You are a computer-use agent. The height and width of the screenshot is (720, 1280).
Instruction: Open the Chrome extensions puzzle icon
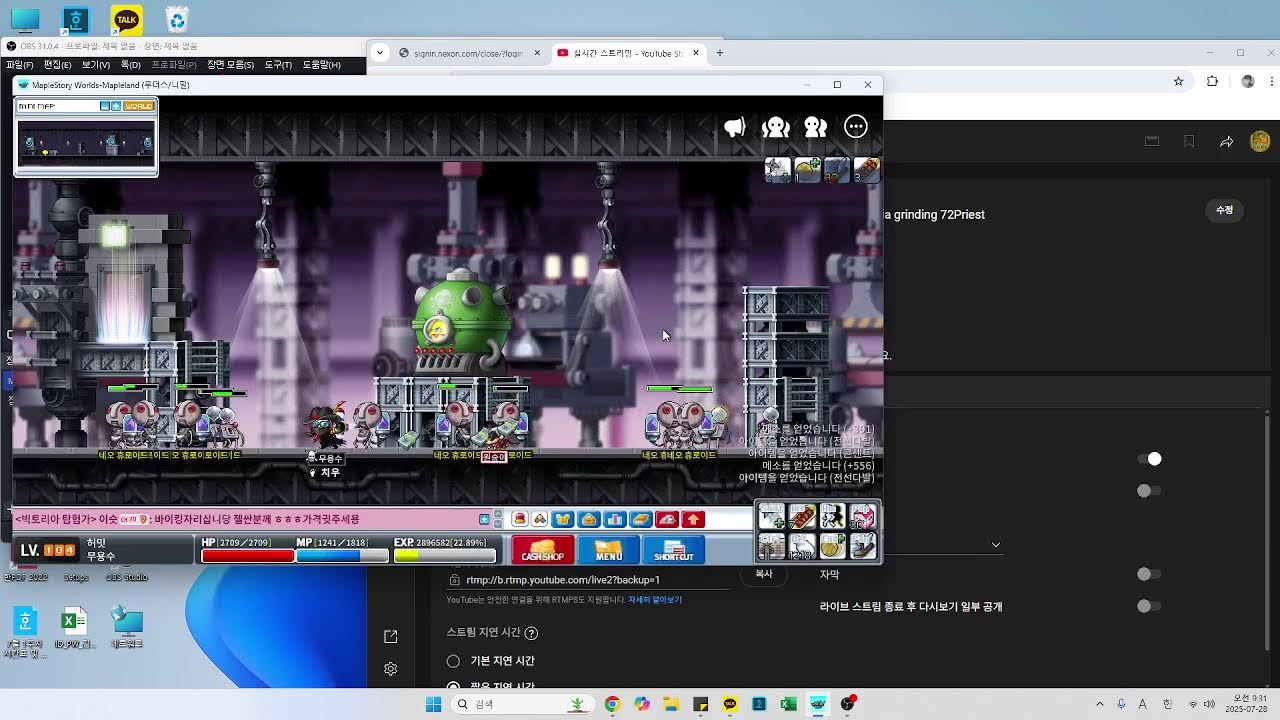click(x=1213, y=82)
